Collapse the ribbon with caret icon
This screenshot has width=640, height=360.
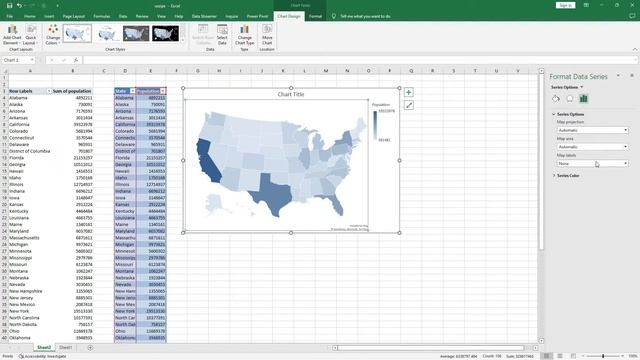tap(635, 49)
